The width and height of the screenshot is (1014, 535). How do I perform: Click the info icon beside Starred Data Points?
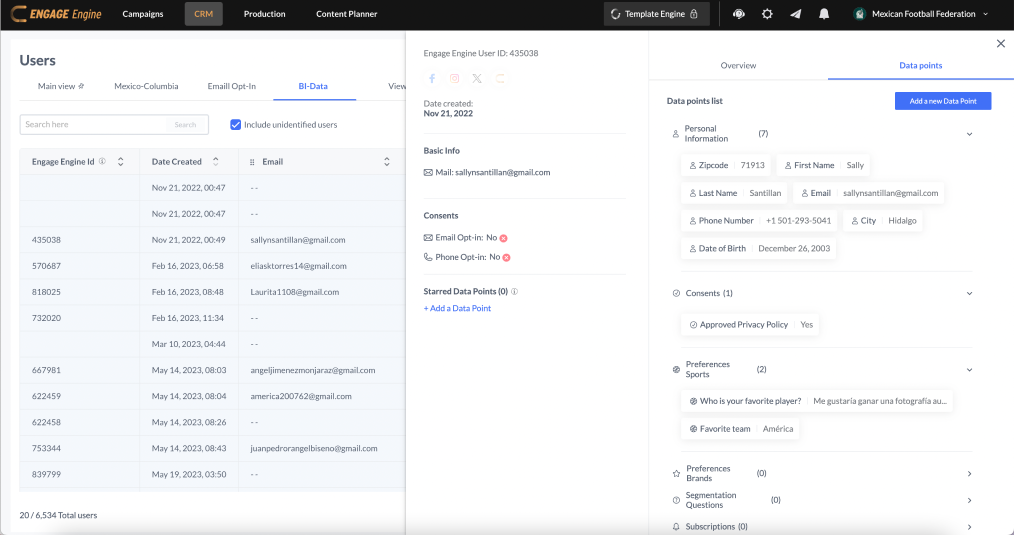(515, 292)
